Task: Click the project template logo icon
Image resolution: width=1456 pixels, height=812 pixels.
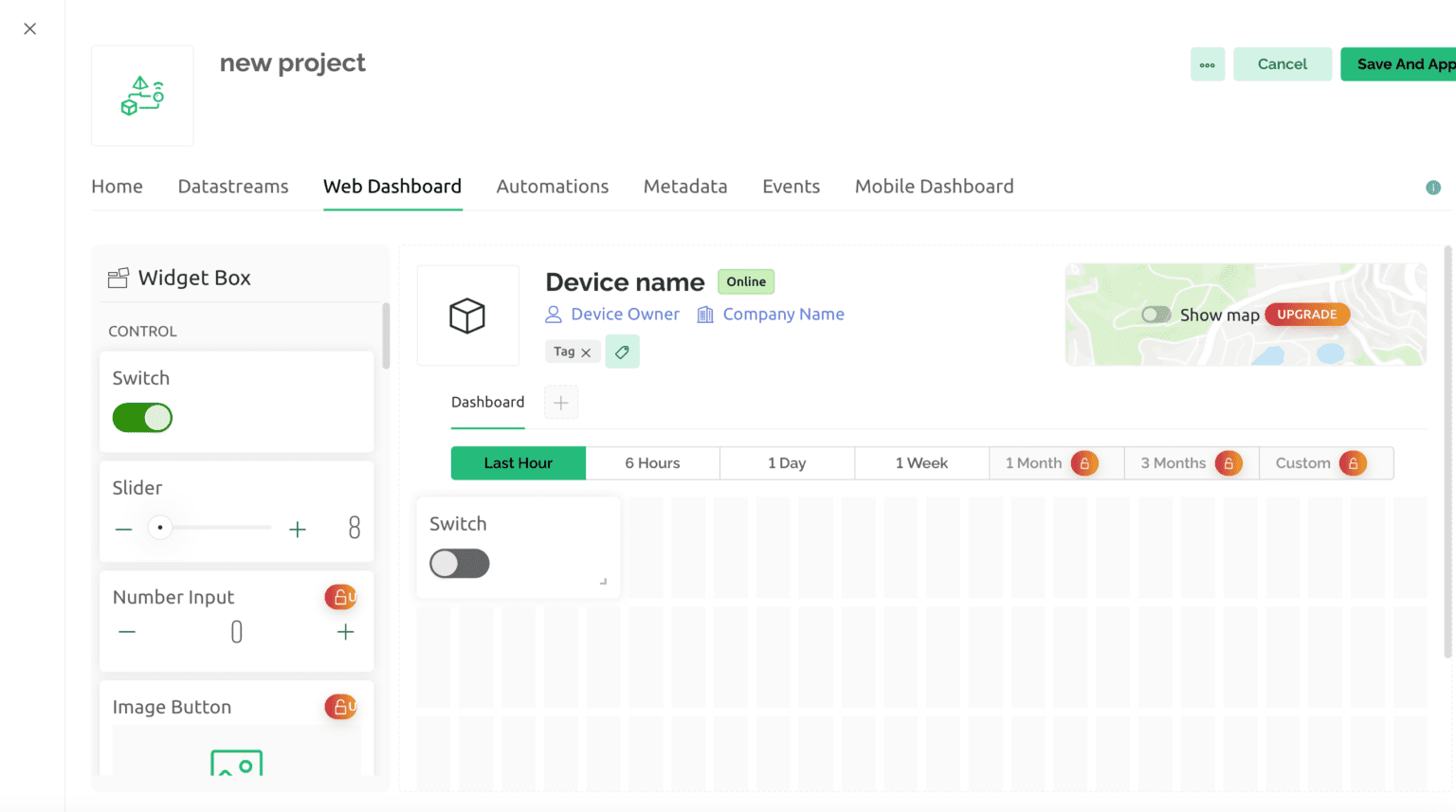Action: tap(142, 96)
